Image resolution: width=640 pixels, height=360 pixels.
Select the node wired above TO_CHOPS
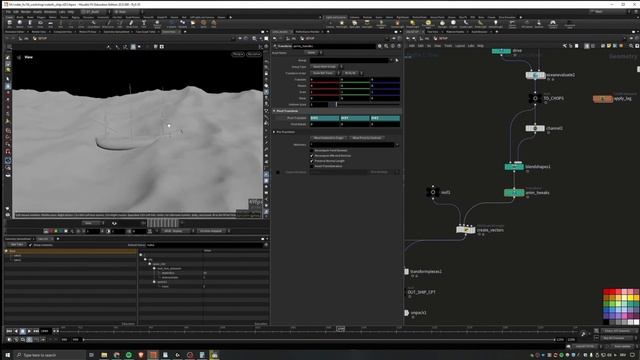[x=535, y=75]
